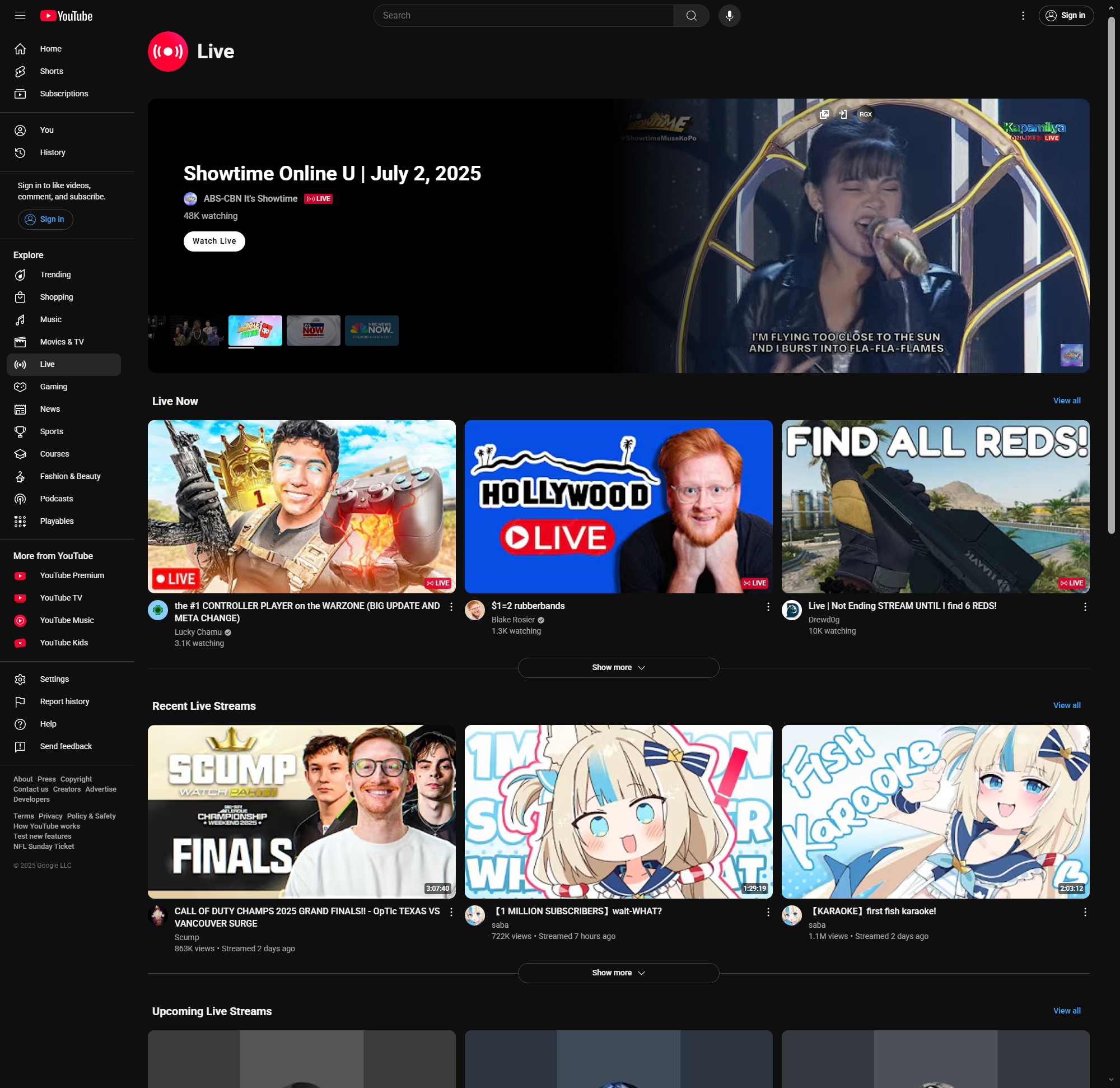Screen dimensions: 1120x1088
Task: Open the settings kebab menu beside Sign in
Action: point(1023,16)
